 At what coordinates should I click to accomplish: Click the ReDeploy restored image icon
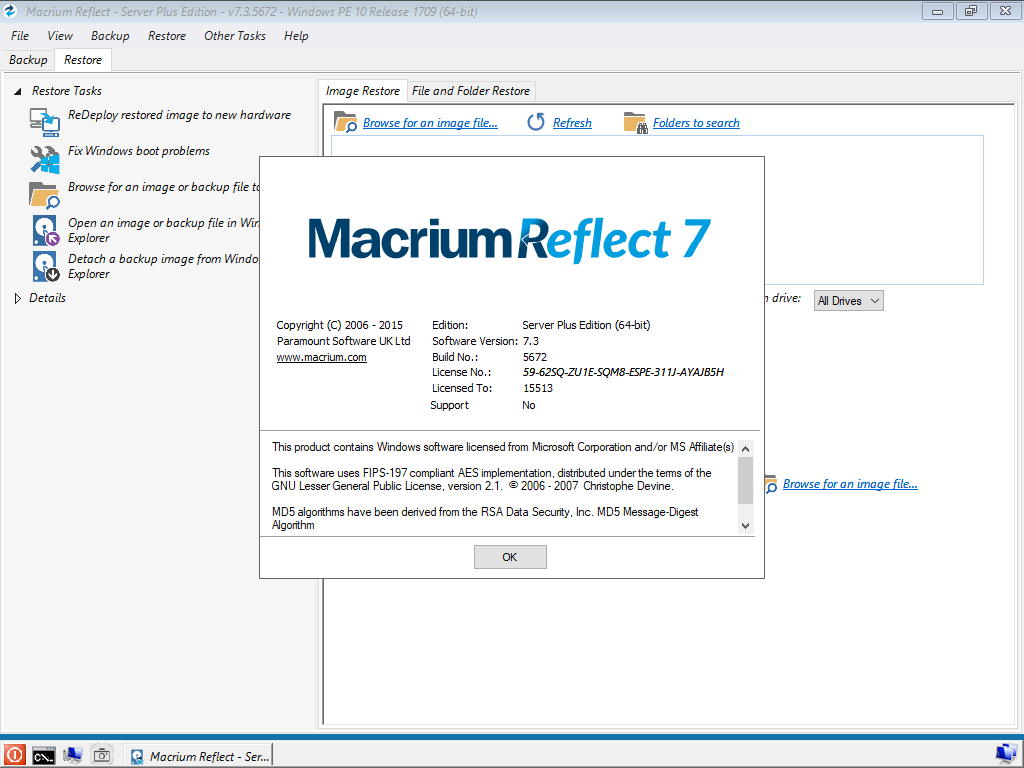pos(44,121)
